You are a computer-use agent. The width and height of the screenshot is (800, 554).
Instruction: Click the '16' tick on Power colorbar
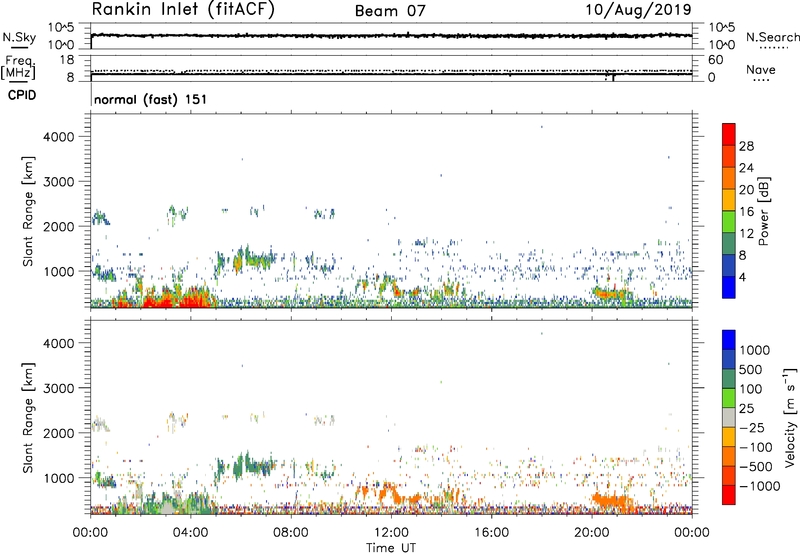pos(746,211)
